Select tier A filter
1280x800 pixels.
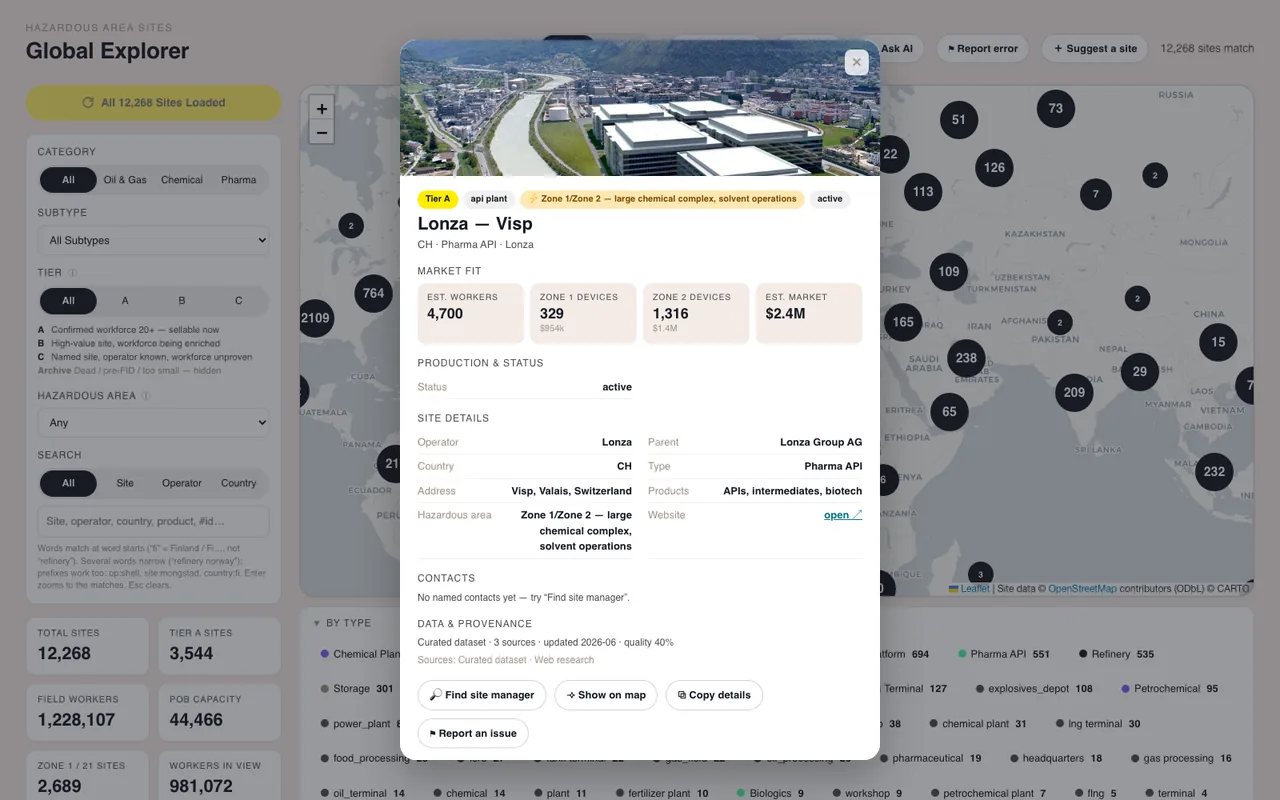click(x=125, y=300)
